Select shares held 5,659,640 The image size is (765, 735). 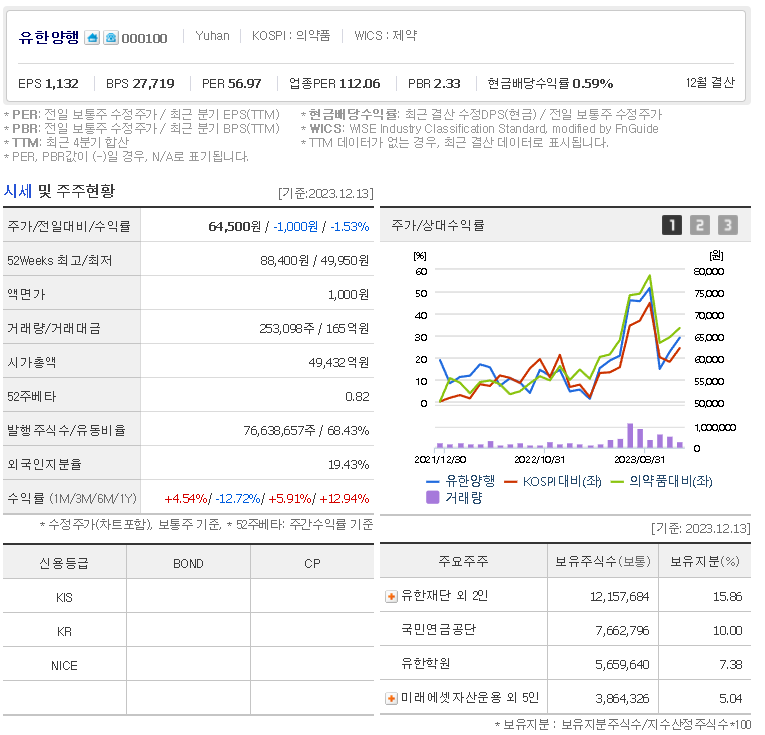(x=622, y=665)
